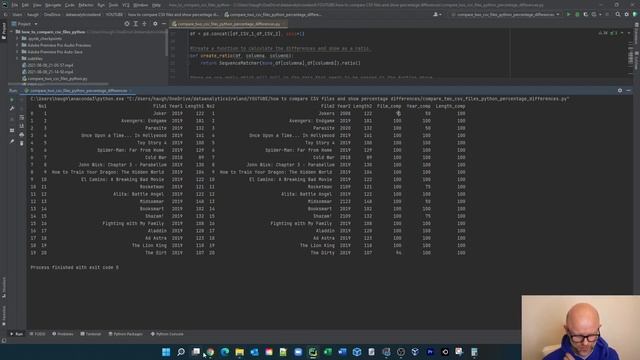Open the Edit menu
This screenshot has width=640, height=360.
(x=25, y=5)
